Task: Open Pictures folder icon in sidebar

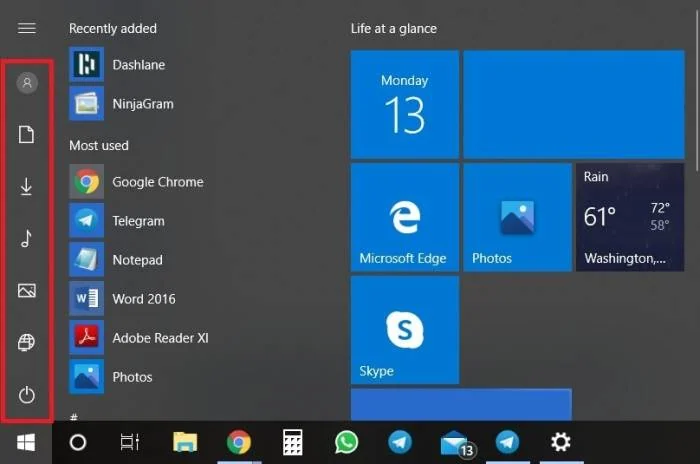Action: (x=27, y=291)
